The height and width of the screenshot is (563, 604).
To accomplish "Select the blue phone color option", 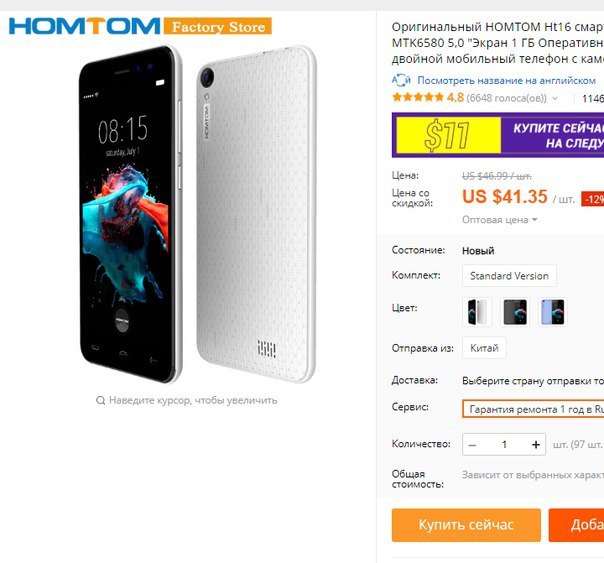I will (553, 312).
